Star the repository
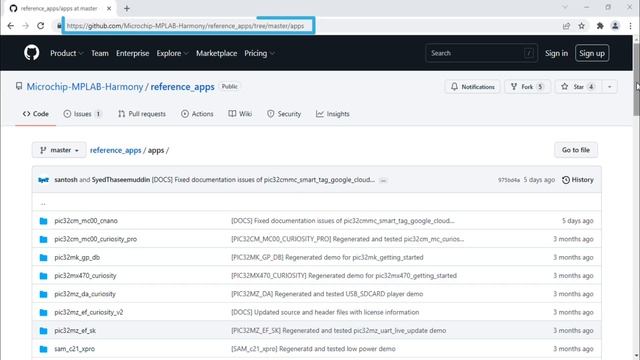The height and width of the screenshot is (360, 640). click(x=578, y=87)
